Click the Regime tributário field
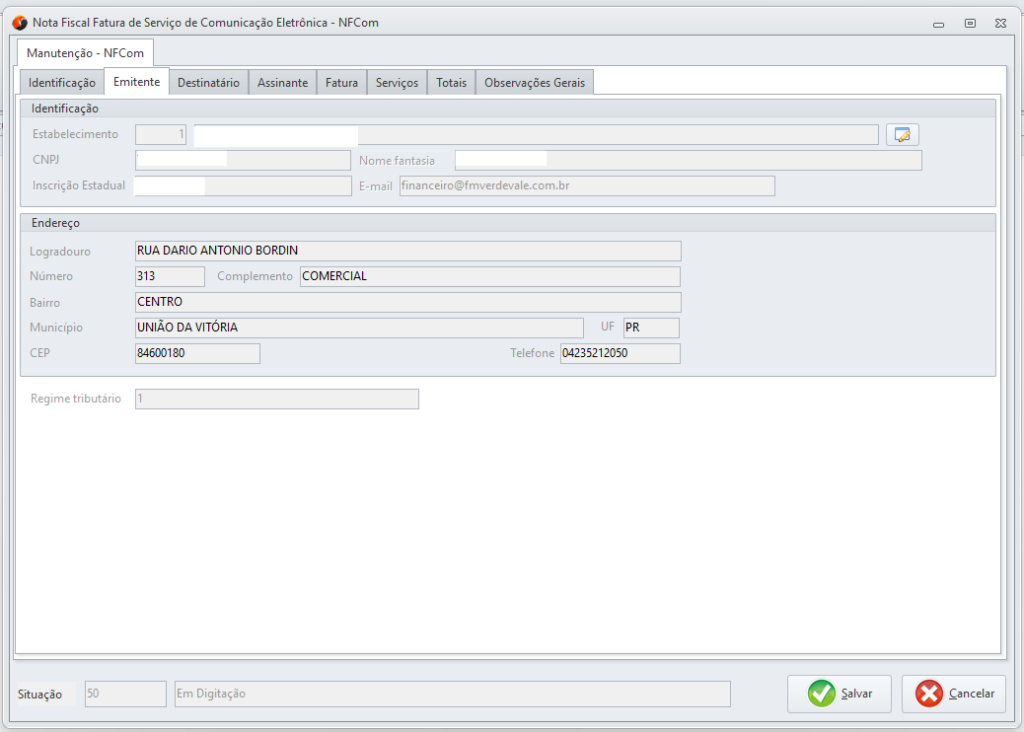This screenshot has height=732, width=1024. coord(276,399)
